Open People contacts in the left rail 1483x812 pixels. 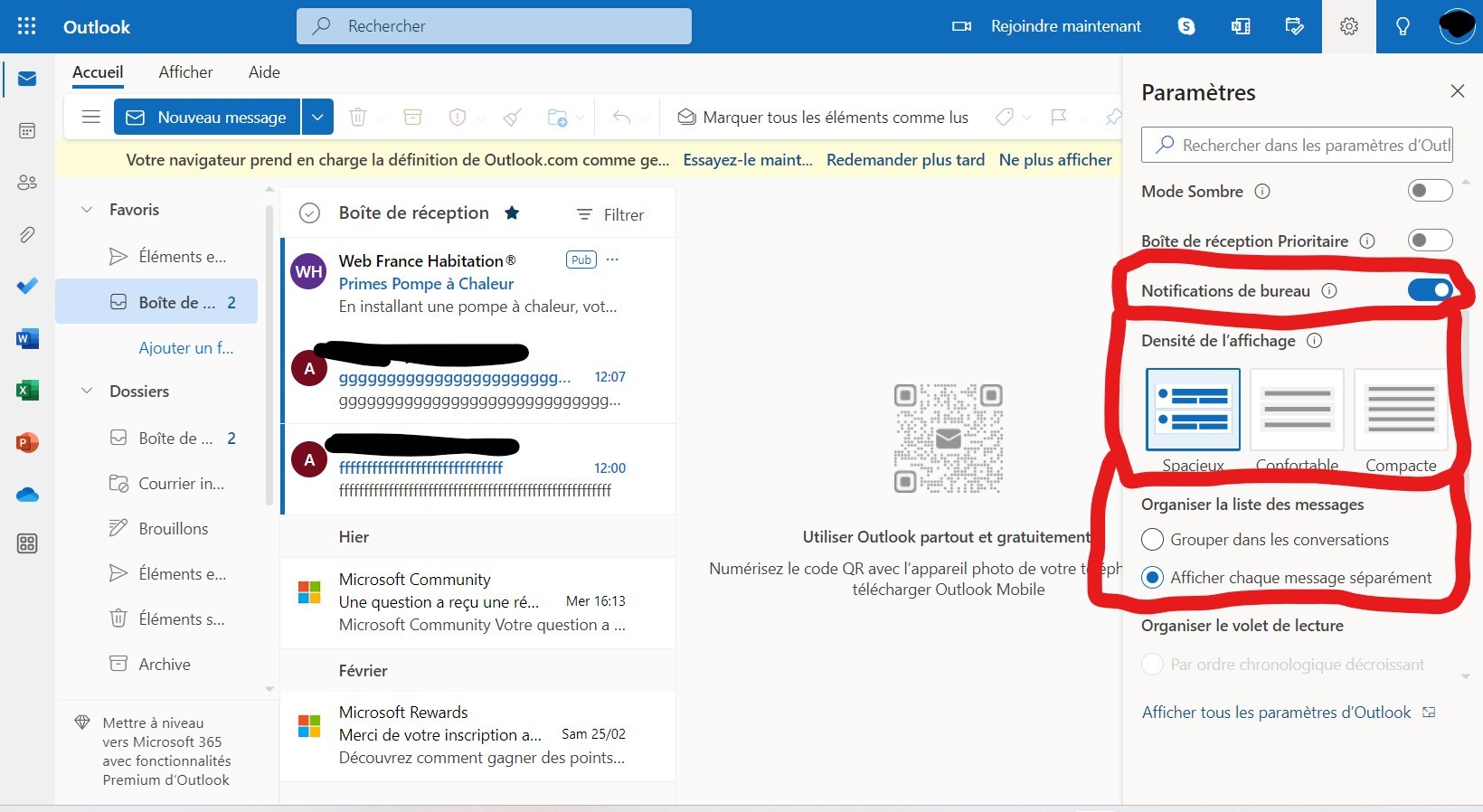point(27,183)
